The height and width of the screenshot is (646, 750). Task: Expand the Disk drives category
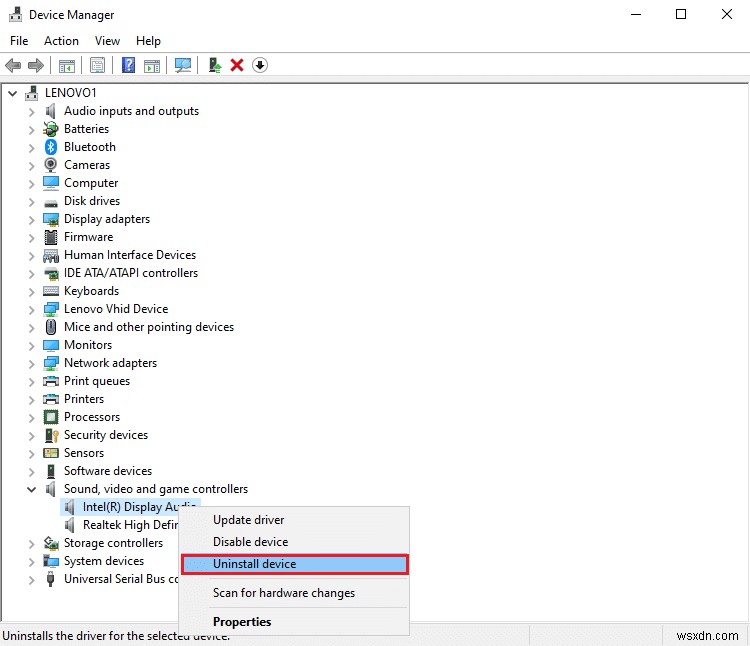(32, 202)
